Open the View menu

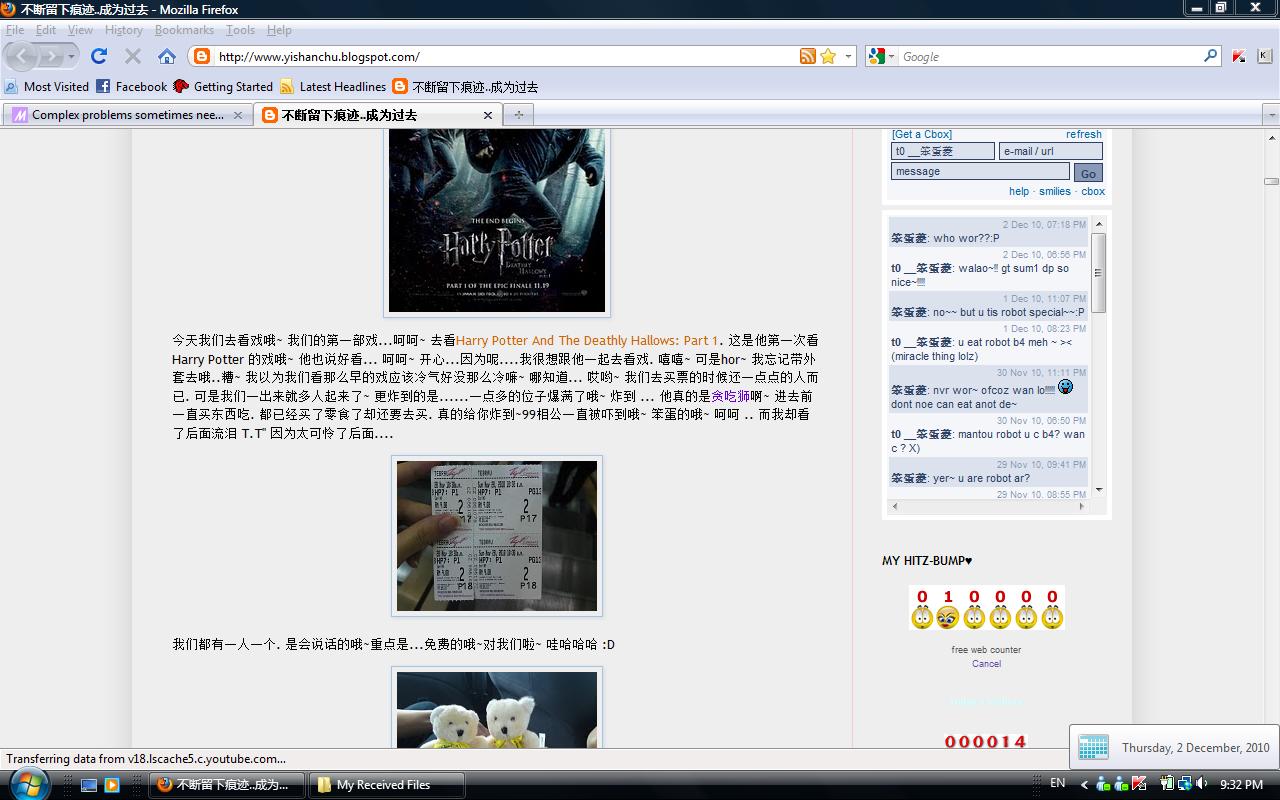point(80,30)
